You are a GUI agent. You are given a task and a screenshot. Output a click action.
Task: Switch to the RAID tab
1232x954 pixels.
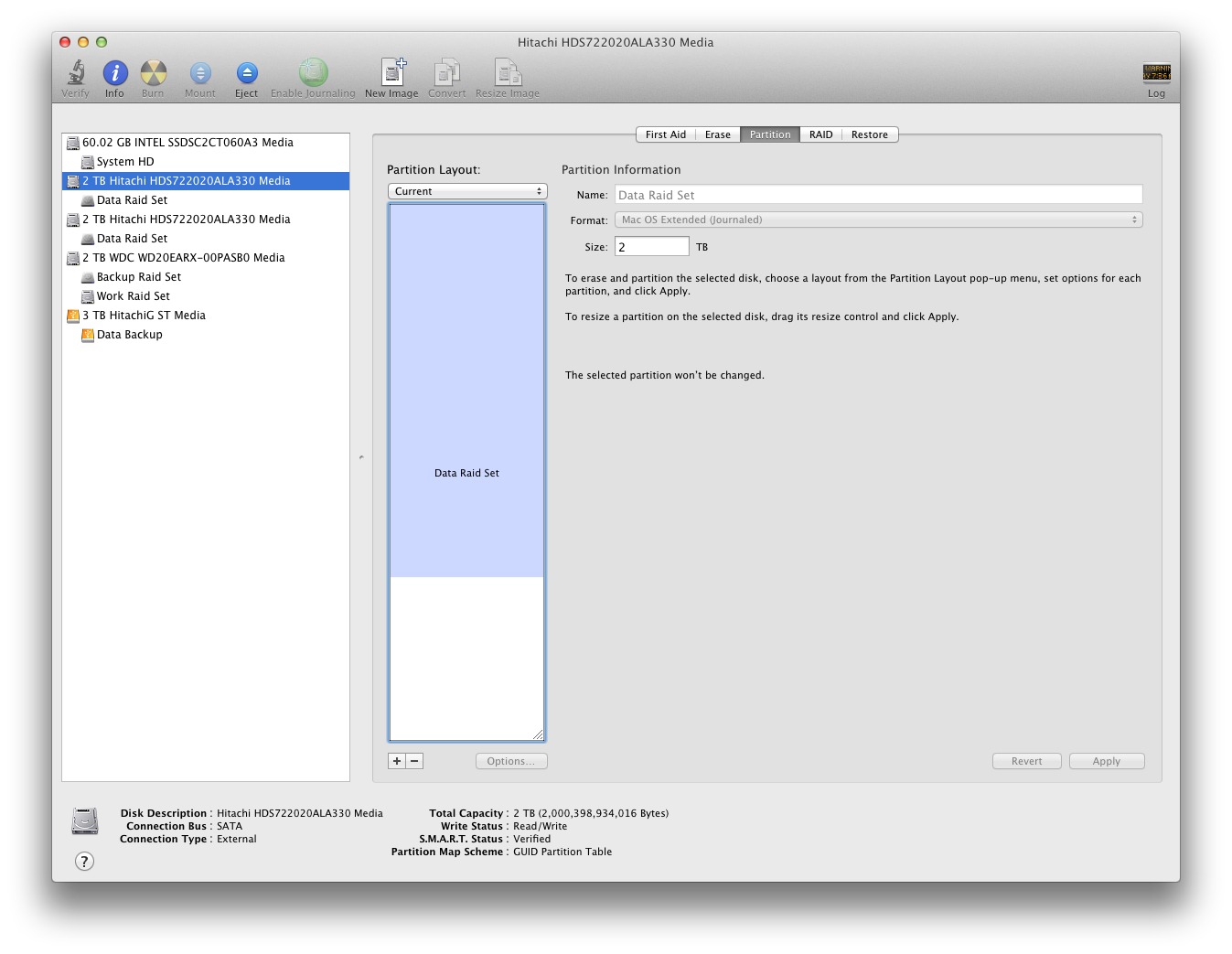click(x=821, y=134)
